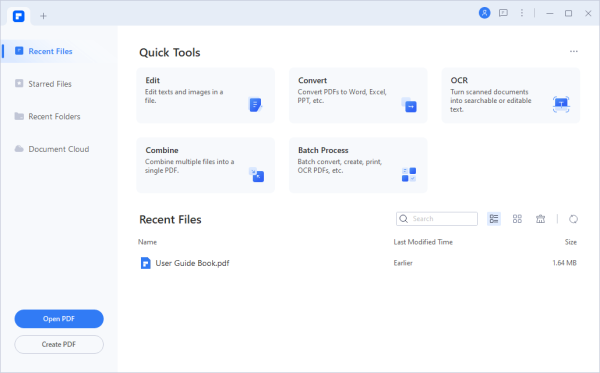The height and width of the screenshot is (373, 600).
Task: Click the PDFelement home logo tab
Action: (x=18, y=16)
